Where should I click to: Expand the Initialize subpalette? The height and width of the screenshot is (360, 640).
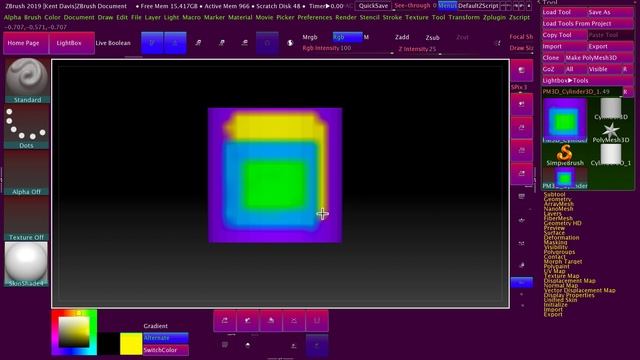click(556, 305)
